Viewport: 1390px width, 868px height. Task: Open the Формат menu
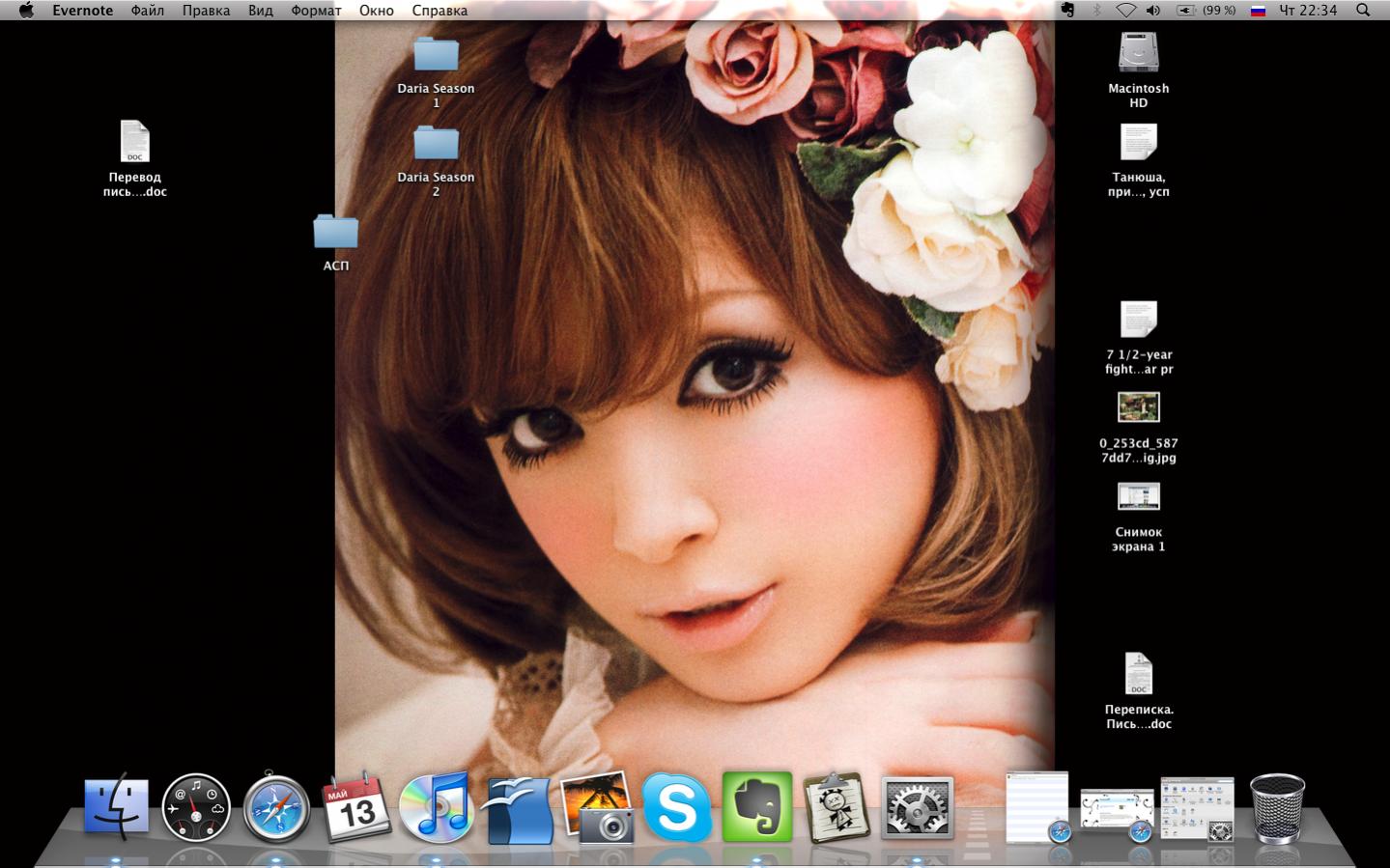pyautogui.click(x=316, y=11)
